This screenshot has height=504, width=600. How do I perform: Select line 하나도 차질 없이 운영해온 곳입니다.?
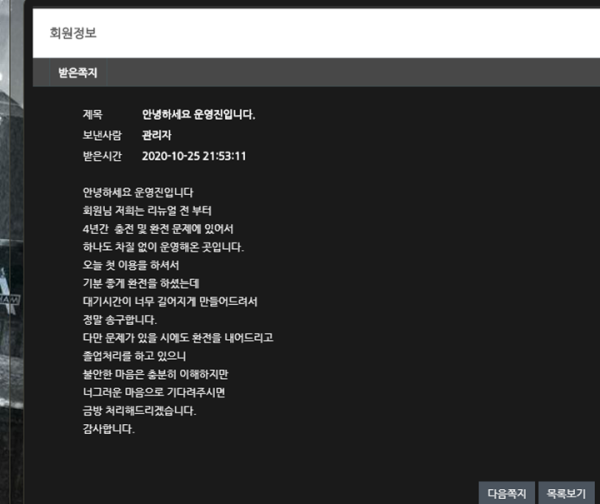coord(163,247)
